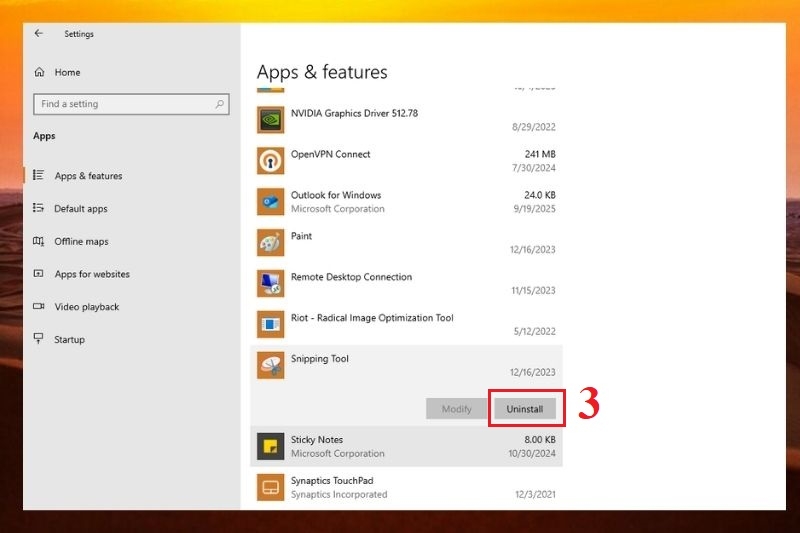Open the Apps & features page
Image resolution: width=800 pixels, height=533 pixels.
point(88,176)
